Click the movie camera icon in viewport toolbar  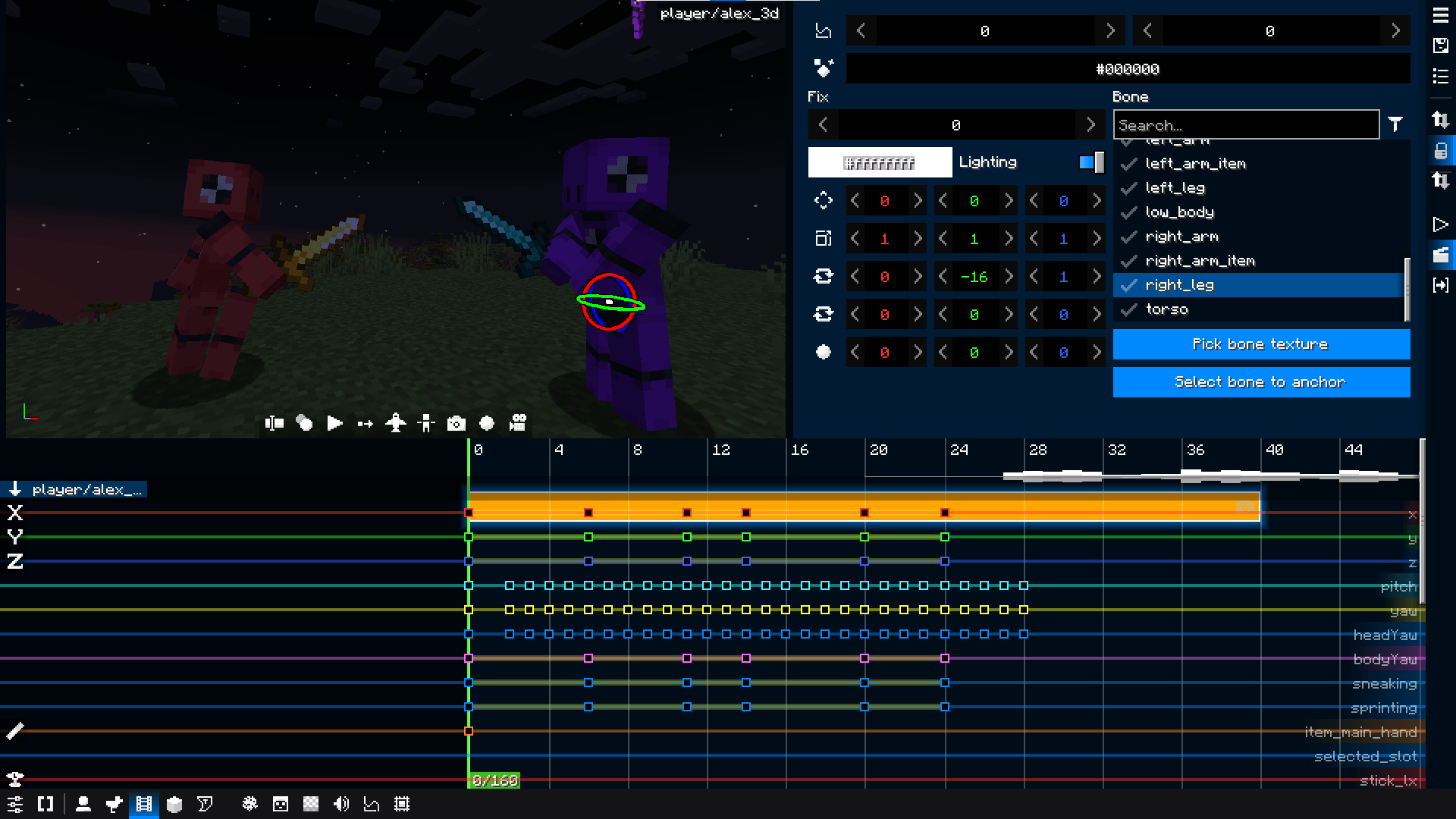518,423
